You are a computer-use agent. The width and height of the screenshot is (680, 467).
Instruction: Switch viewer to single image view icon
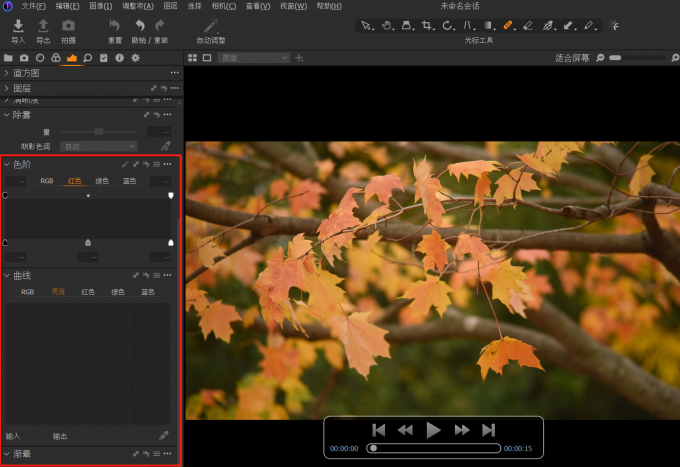tap(207, 58)
